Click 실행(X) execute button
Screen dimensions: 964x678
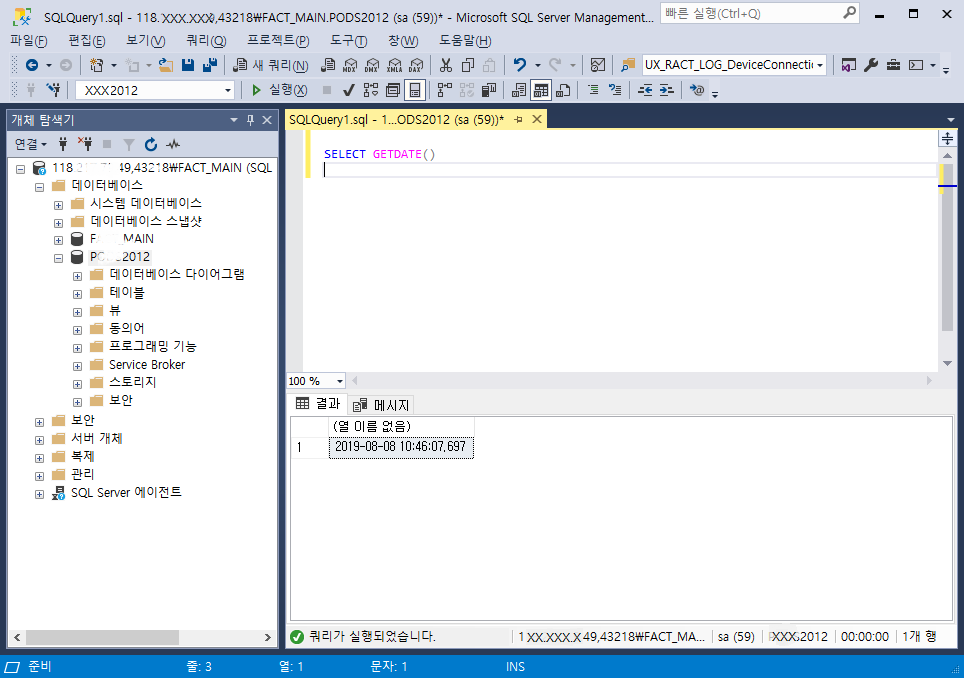280,90
